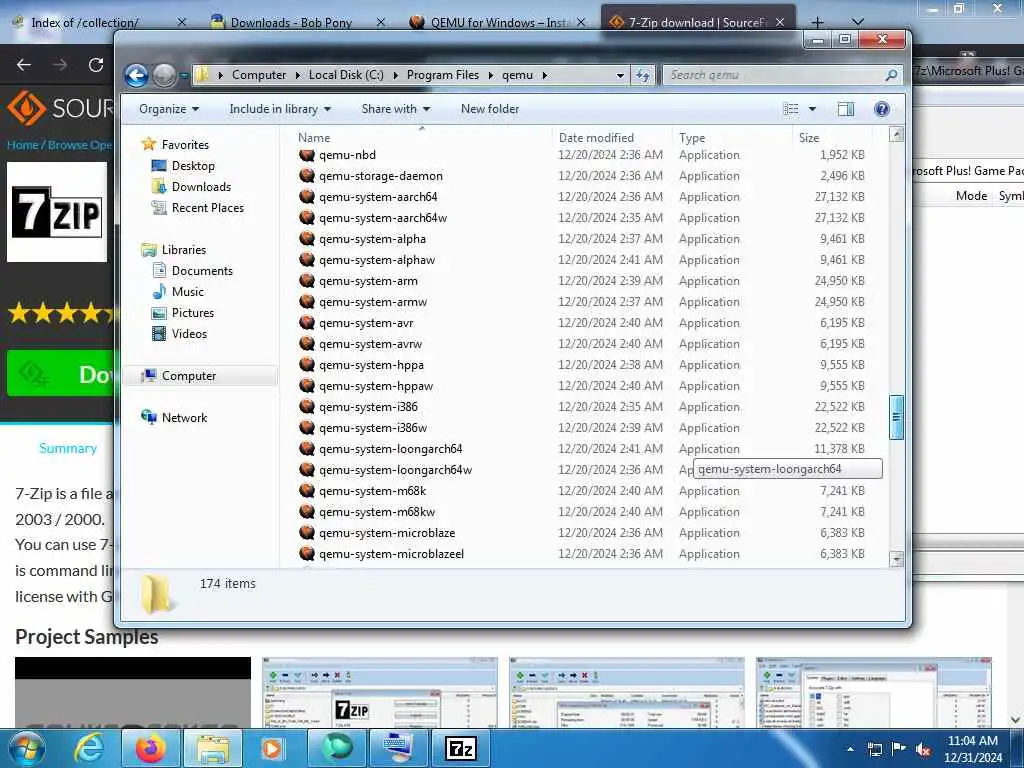Open the second project sample thumbnail
Image resolution: width=1024 pixels, height=768 pixels.
pos(380,692)
